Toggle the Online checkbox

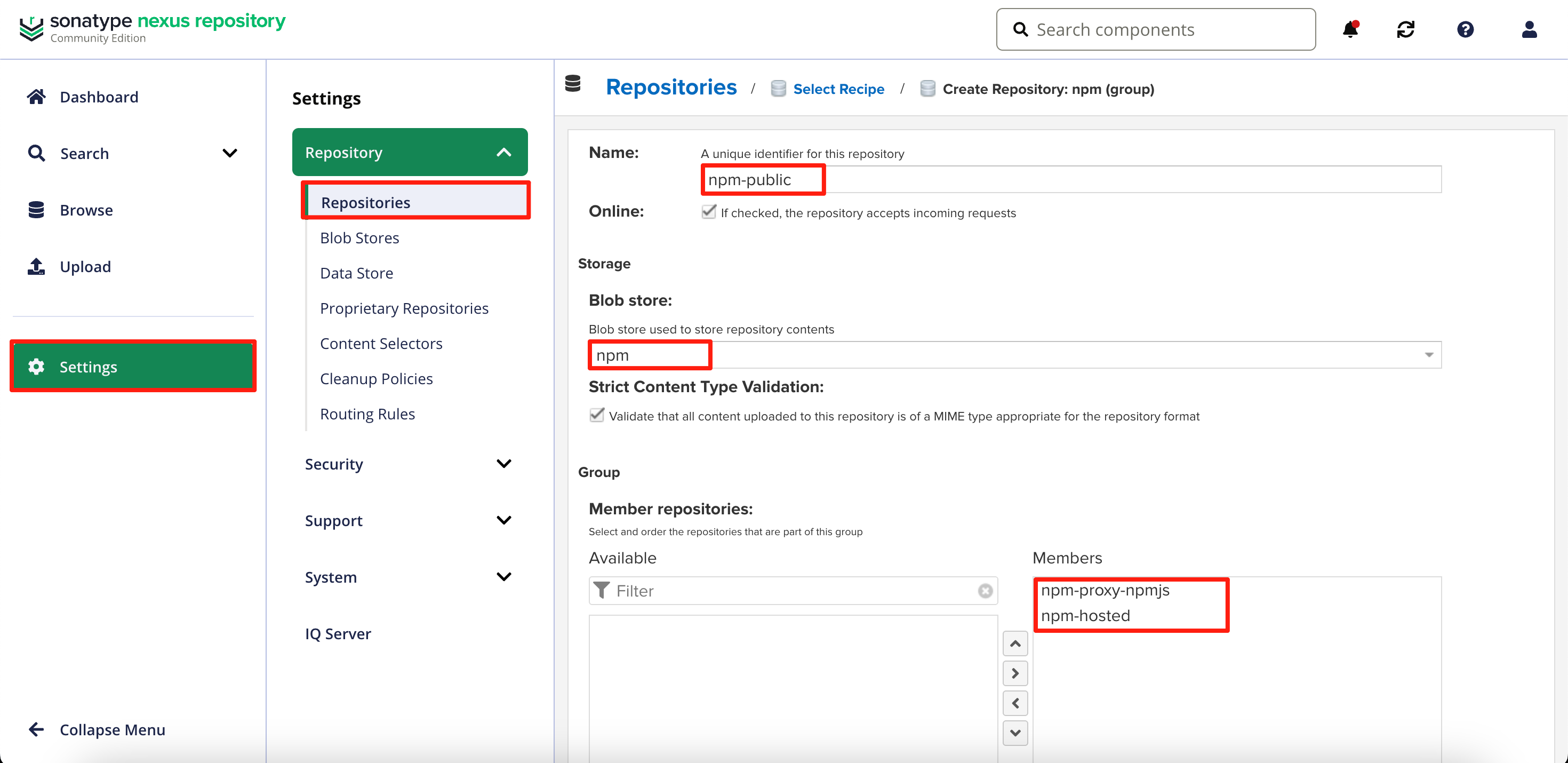708,212
